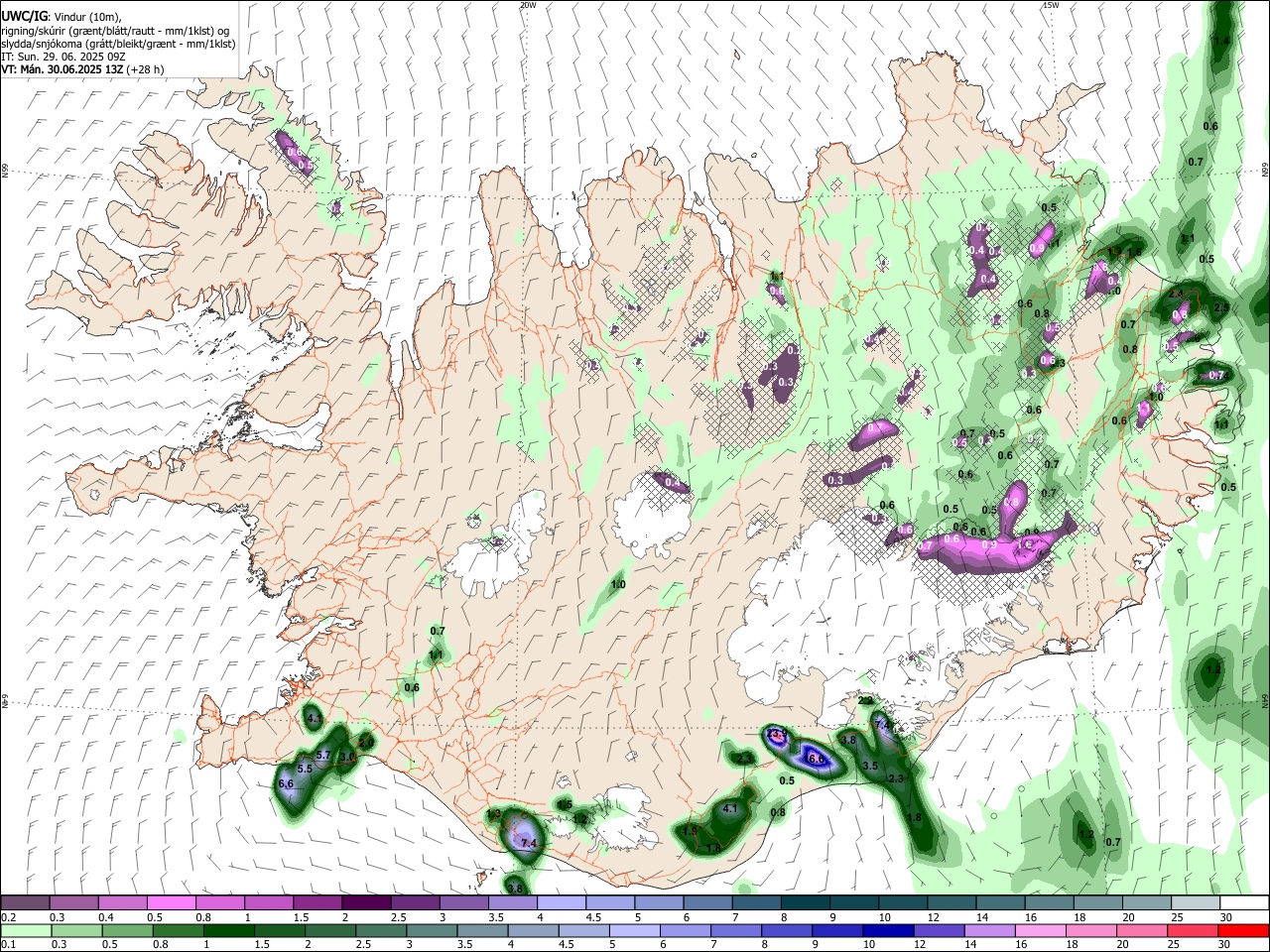Click the "3.5" rain value on the map
Viewport: 1270px width, 952px height.
[870, 766]
